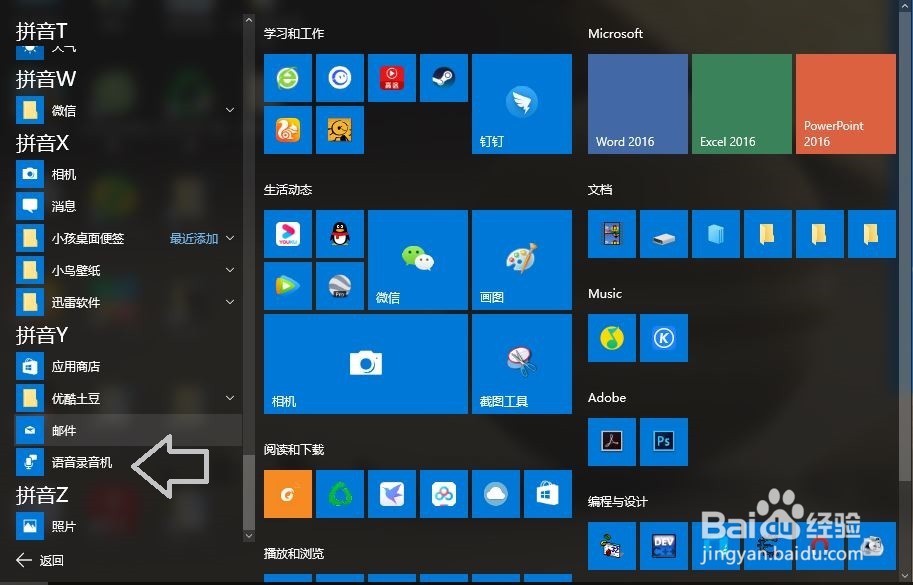Image resolution: width=913 pixels, height=585 pixels.
Task: Open the round blue-ring browser tile
Action: (x=339, y=78)
